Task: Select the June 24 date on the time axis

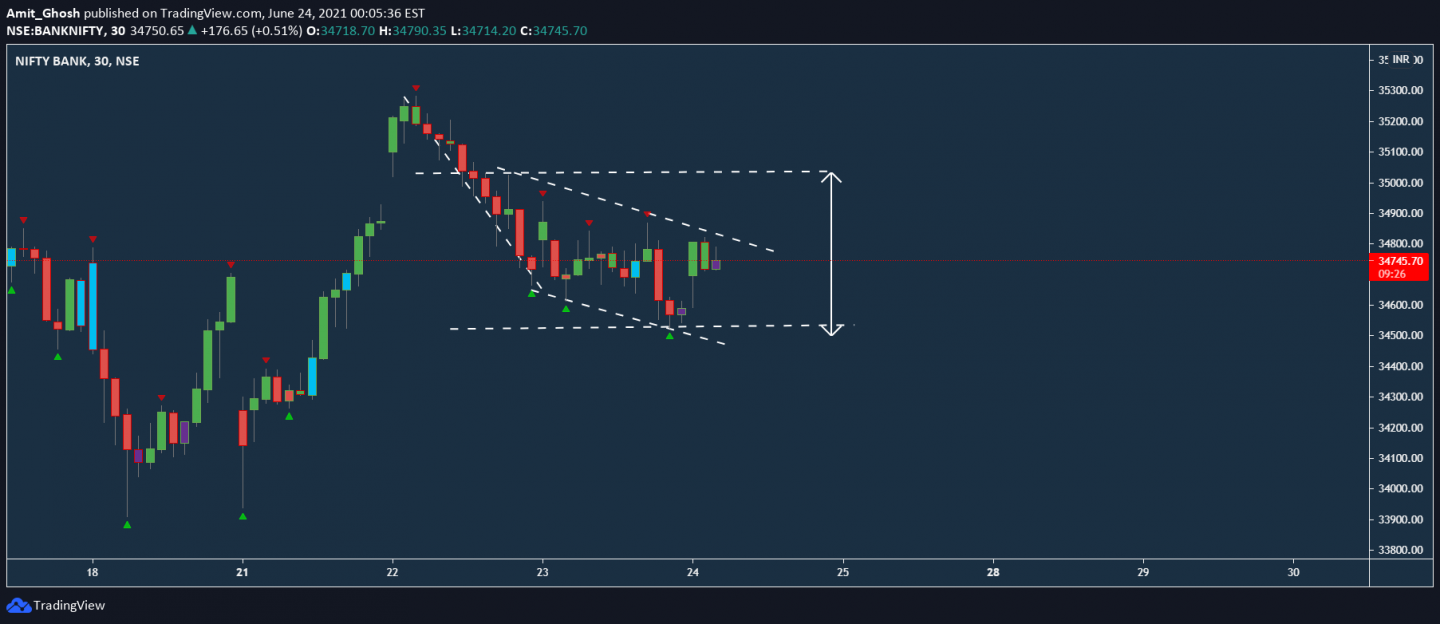Action: point(692,572)
